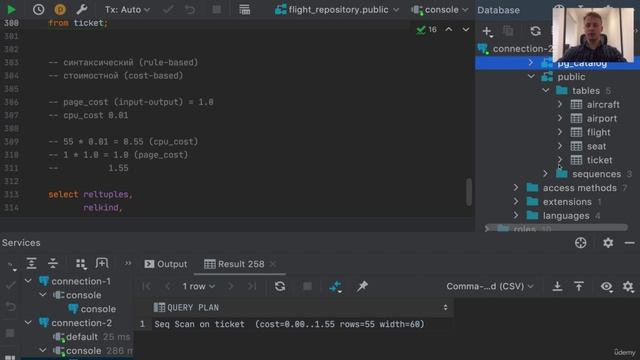Open Comma-...d (CSV) format dropdown
Image resolution: width=640 pixels, height=360 pixels.
click(x=490, y=286)
